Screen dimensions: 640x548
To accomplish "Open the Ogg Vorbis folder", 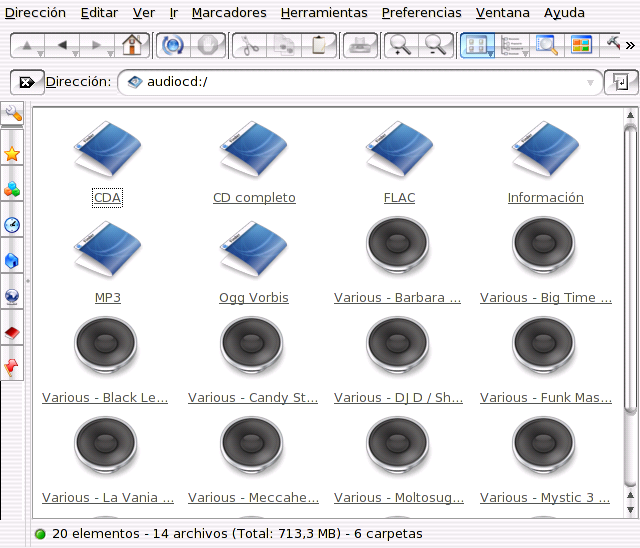I will pos(254,261).
